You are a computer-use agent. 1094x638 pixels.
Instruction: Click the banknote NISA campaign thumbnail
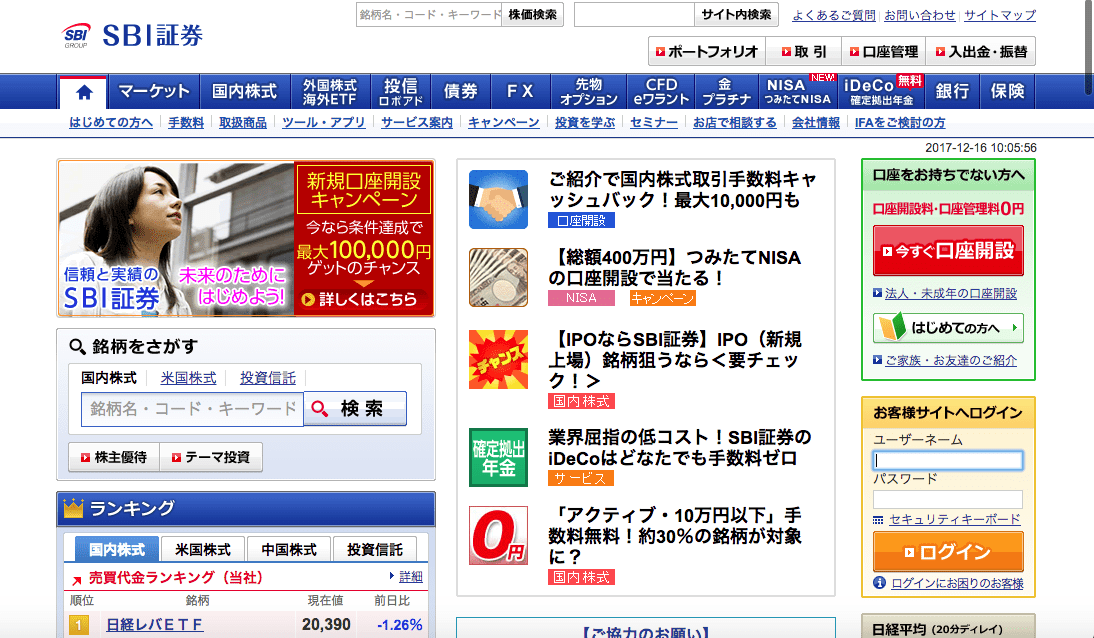point(498,277)
